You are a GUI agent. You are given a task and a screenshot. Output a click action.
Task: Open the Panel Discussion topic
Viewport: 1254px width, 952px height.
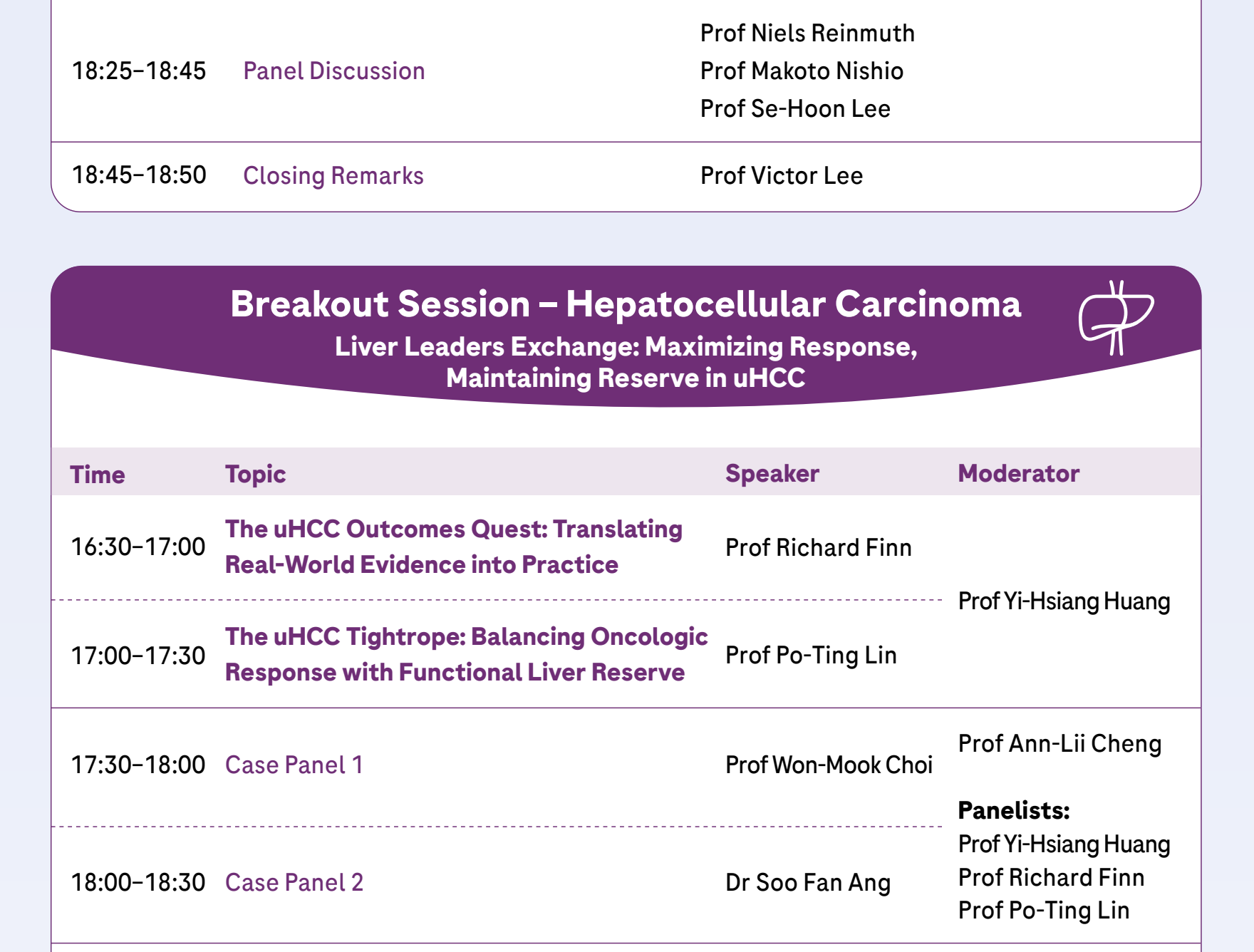click(333, 71)
